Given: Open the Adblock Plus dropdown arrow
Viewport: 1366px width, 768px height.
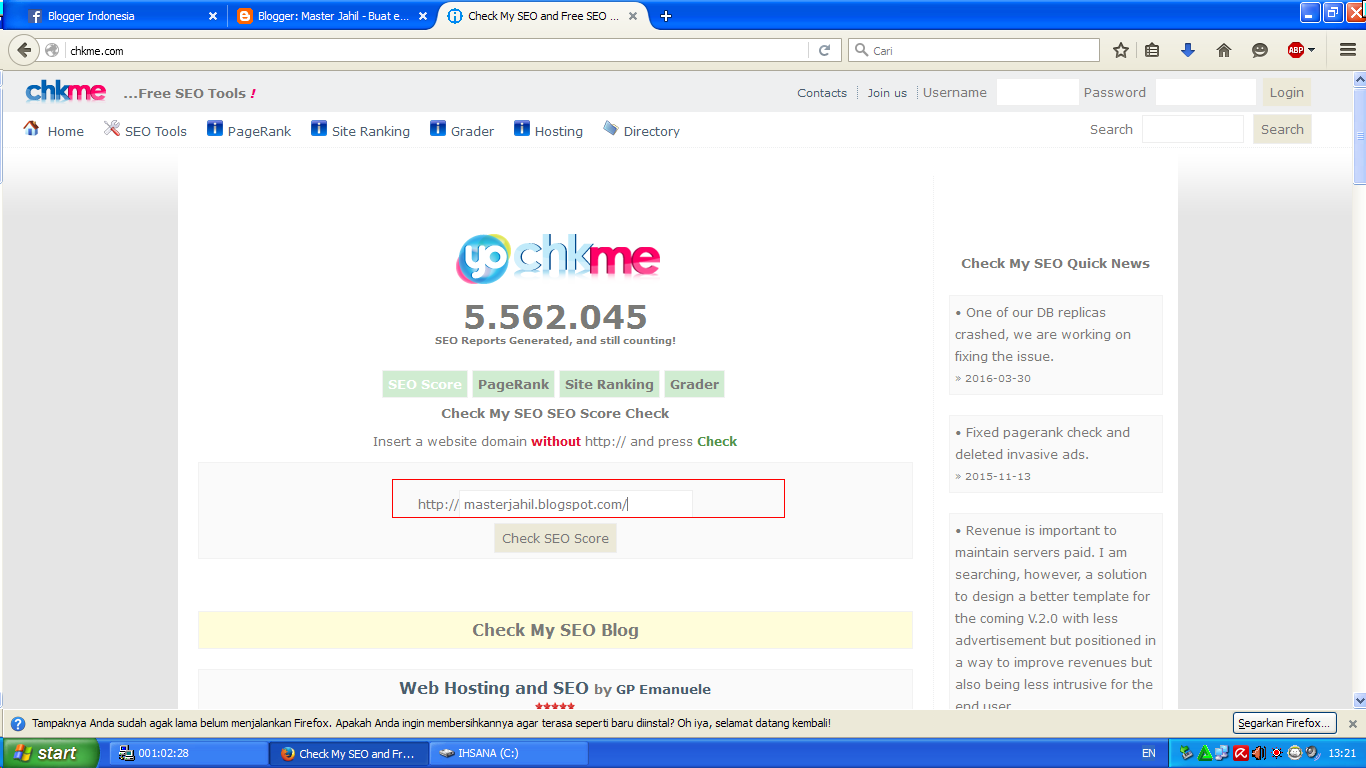Looking at the screenshot, I should click(x=1311, y=50).
